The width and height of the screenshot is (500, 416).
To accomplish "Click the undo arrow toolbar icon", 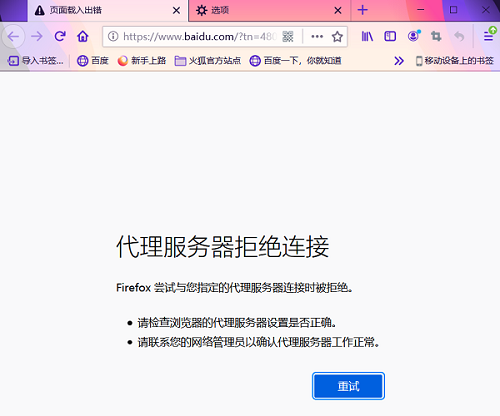I will click(459, 36).
